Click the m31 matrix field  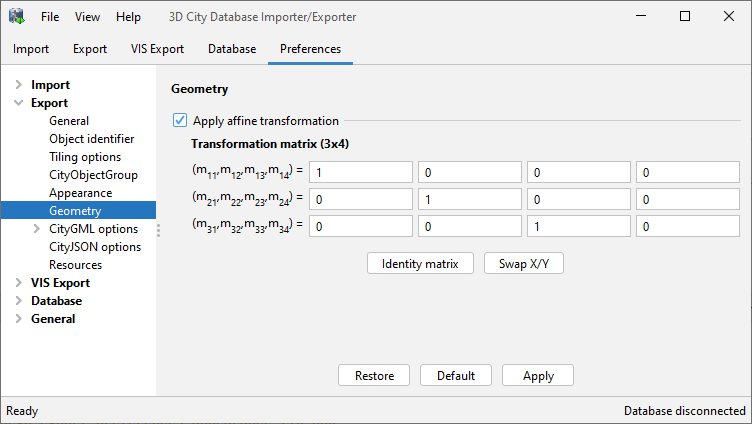361,226
